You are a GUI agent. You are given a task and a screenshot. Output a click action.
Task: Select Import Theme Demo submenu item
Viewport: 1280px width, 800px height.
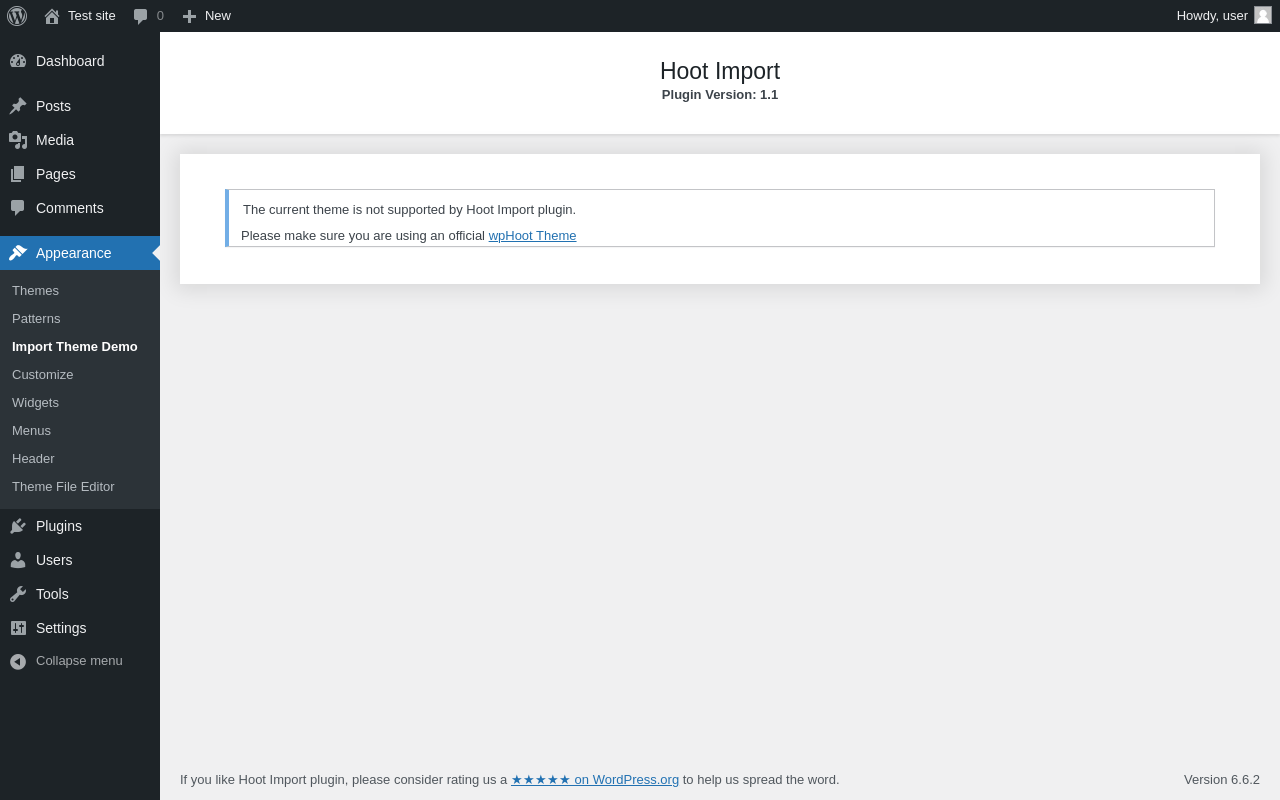(x=75, y=347)
